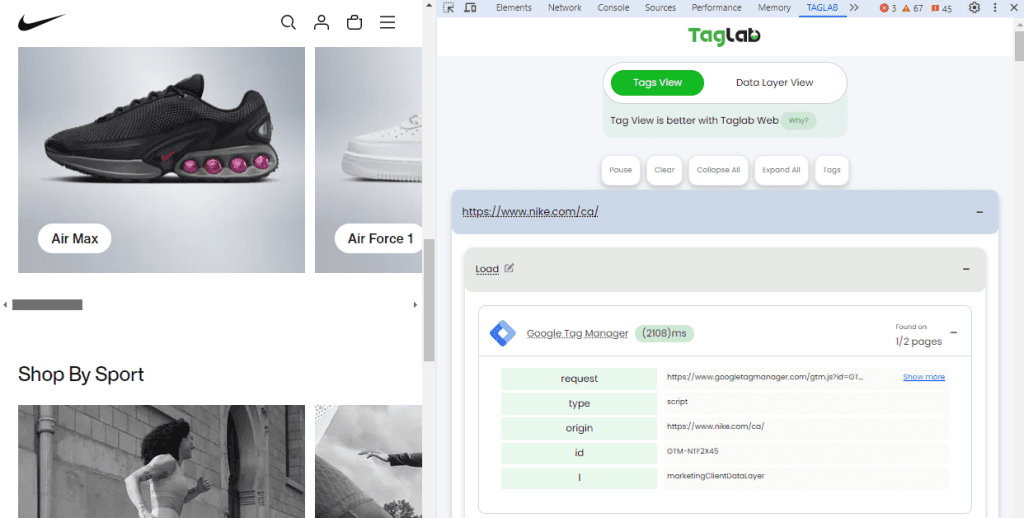Toggle DevTools device toolbar icon
Image resolution: width=1024 pixels, height=518 pixels.
coord(470,8)
